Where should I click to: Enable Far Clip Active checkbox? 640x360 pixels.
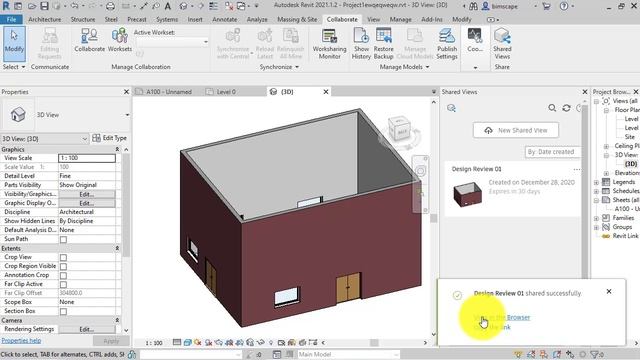63,284
